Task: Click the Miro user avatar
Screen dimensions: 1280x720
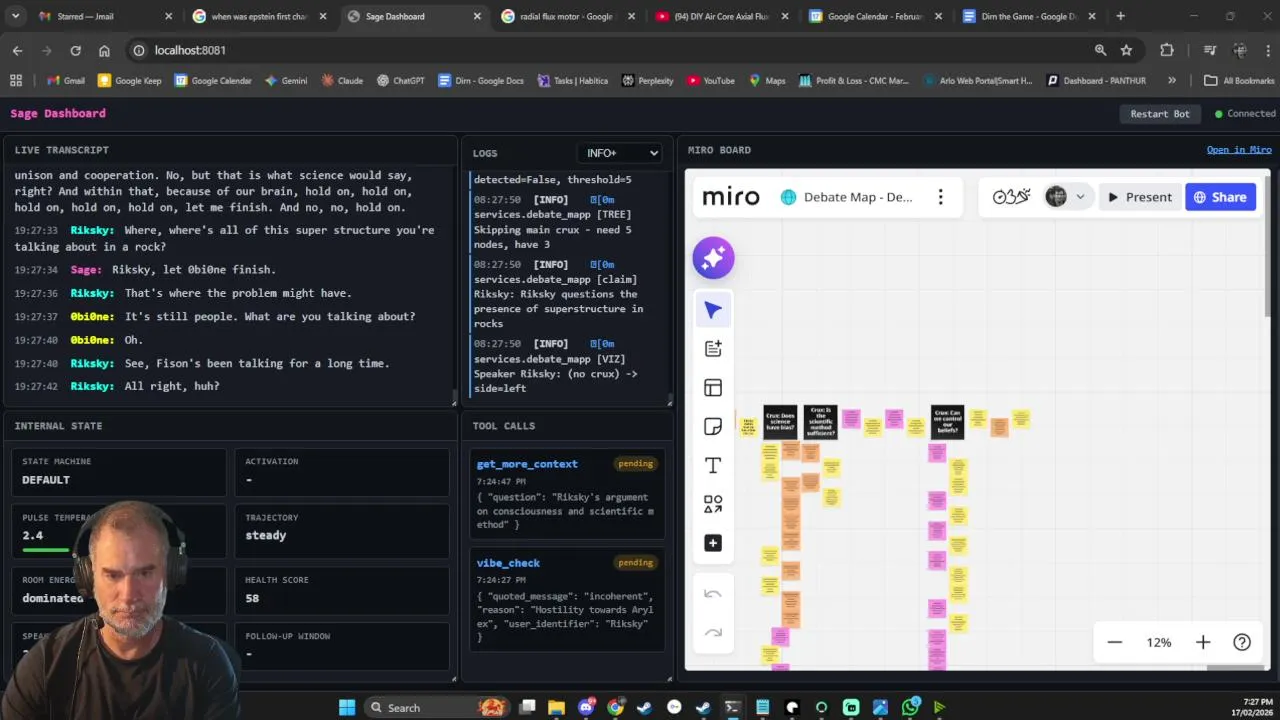Action: click(1056, 197)
